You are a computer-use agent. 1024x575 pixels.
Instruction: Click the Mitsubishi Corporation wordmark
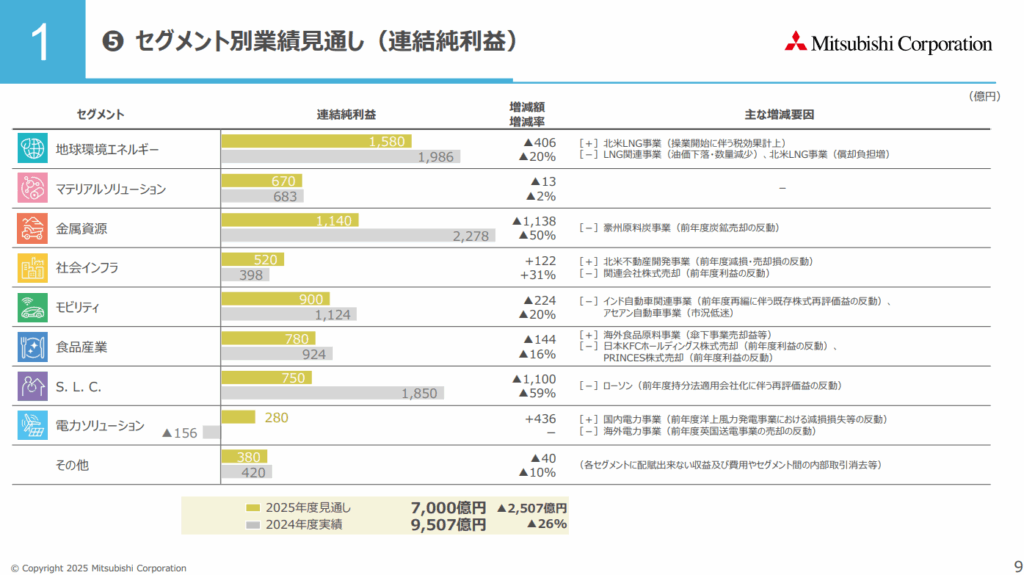901,43
